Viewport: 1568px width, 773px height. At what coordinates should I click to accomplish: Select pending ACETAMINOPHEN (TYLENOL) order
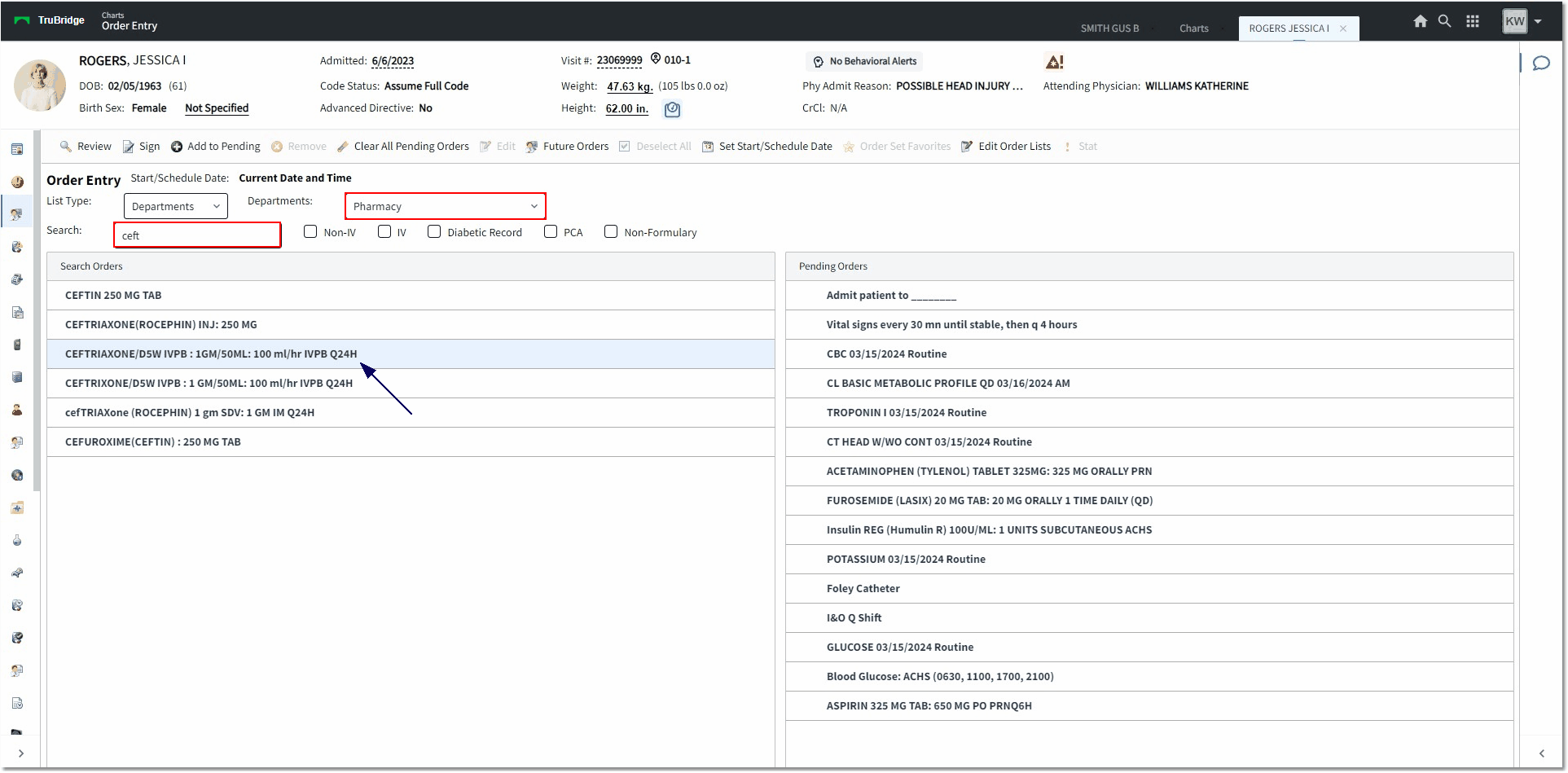point(1149,472)
